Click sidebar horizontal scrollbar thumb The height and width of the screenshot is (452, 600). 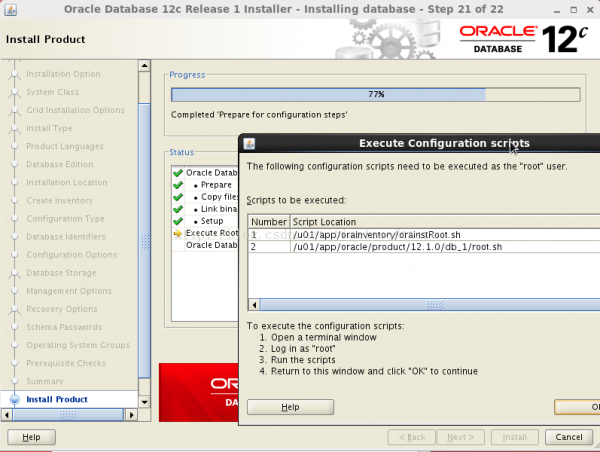[68, 415]
